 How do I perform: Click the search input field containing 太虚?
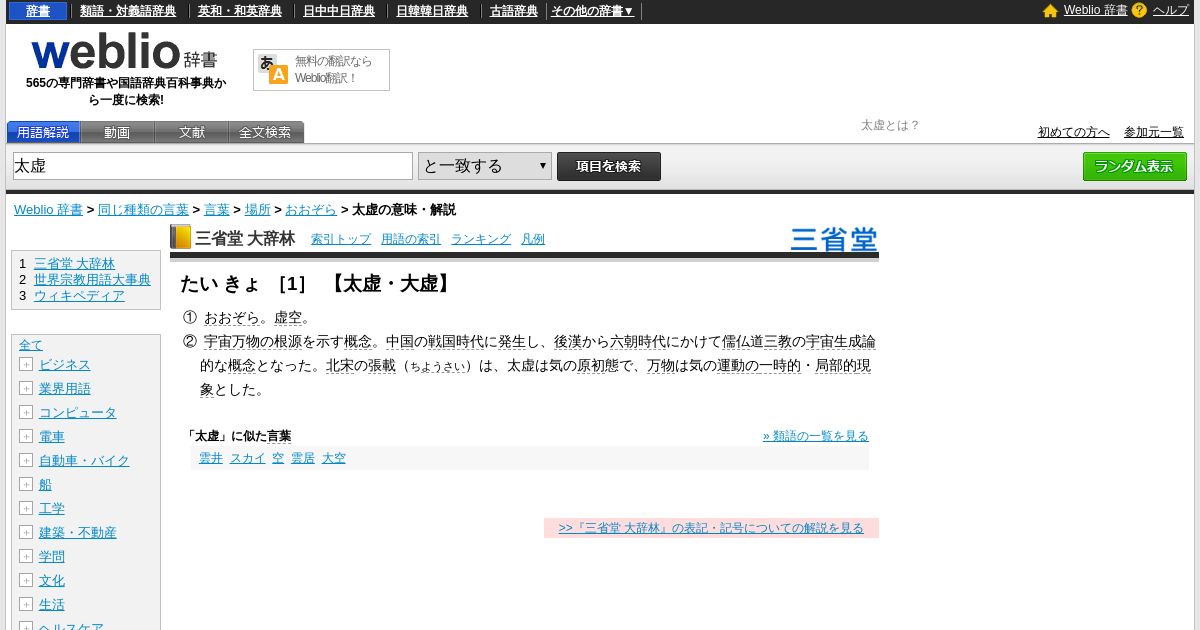click(213, 166)
